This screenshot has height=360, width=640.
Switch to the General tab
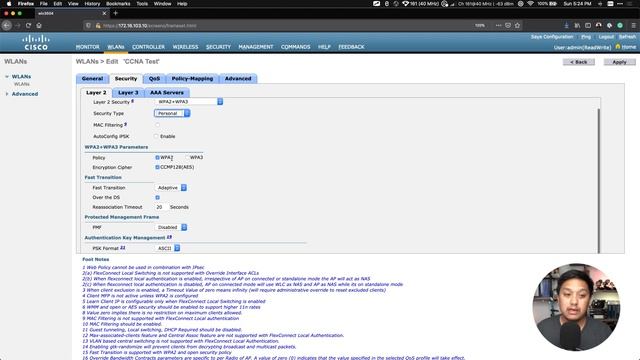point(92,78)
